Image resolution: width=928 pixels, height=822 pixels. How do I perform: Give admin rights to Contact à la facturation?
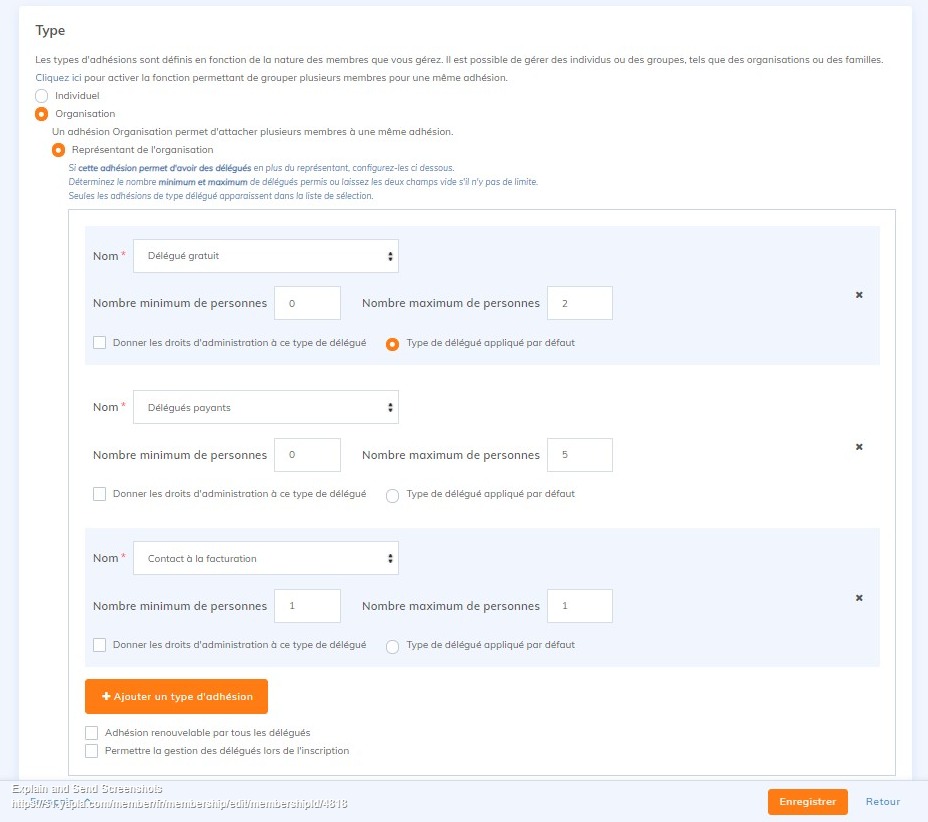coord(100,645)
